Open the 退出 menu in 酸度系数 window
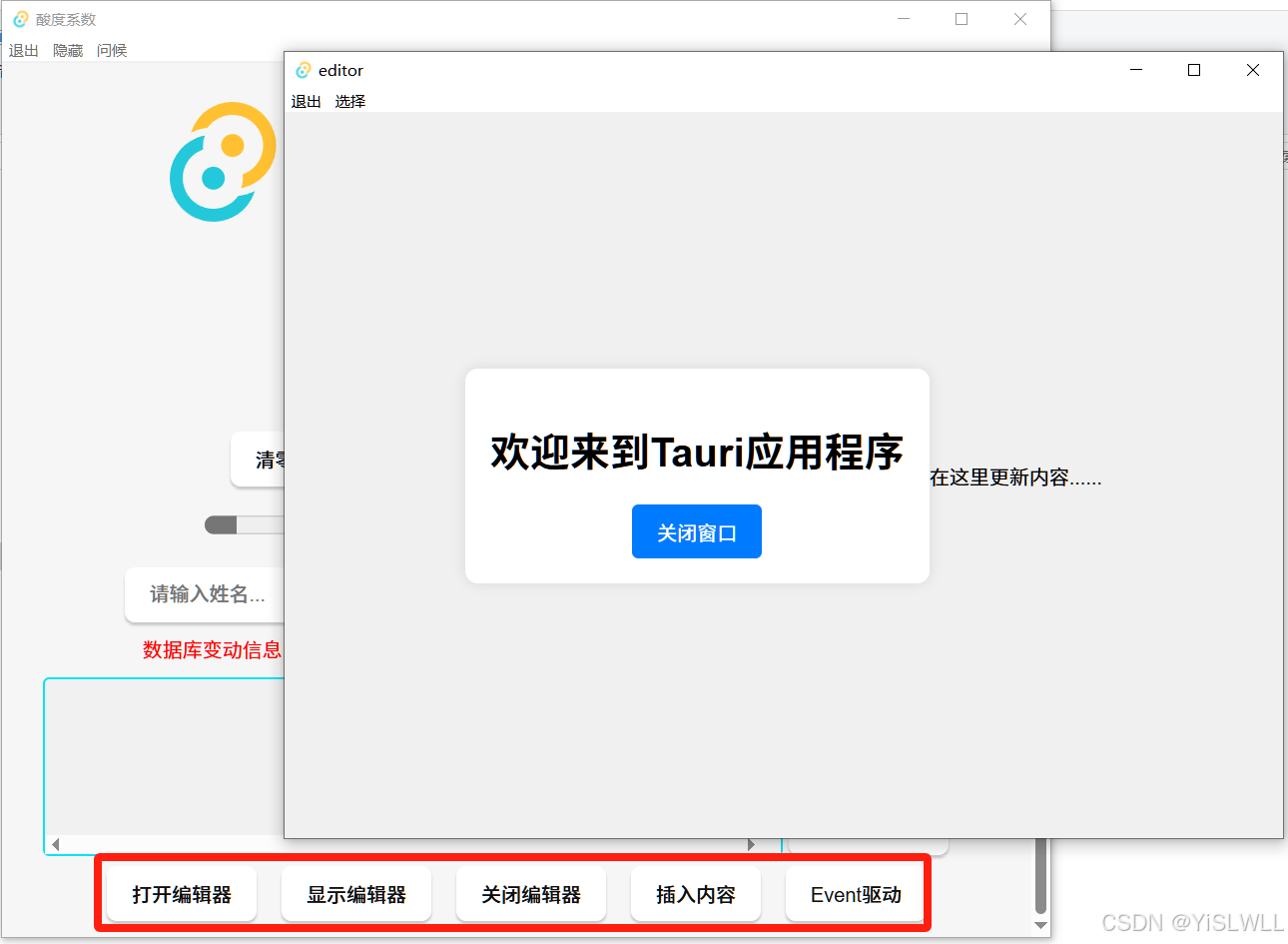The width and height of the screenshot is (1288, 944). (x=23, y=50)
